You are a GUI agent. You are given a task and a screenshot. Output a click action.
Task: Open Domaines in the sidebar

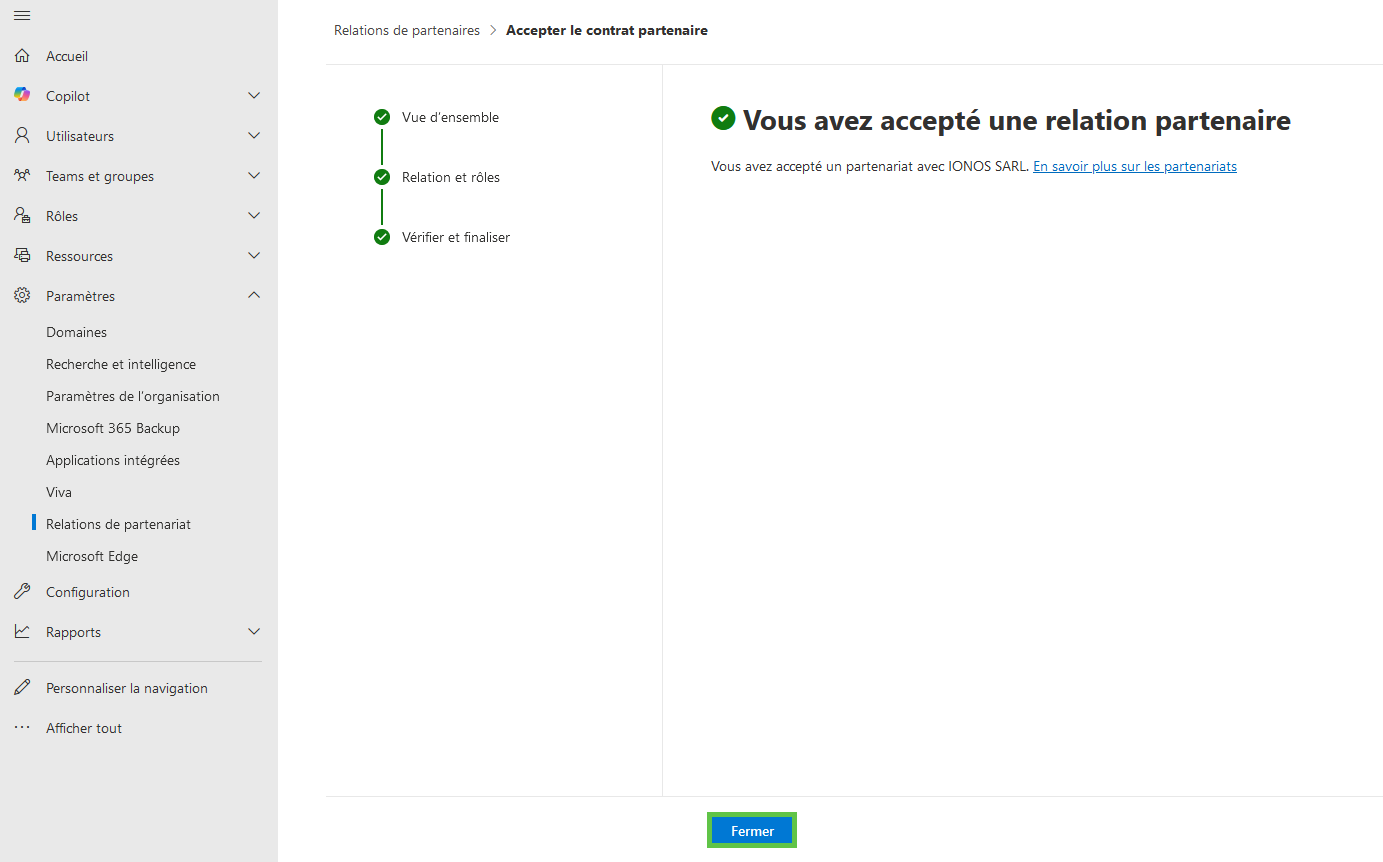76,332
